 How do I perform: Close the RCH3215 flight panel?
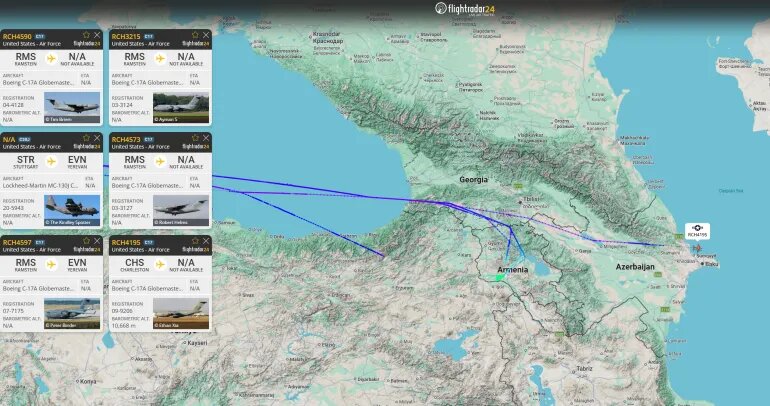tap(206, 35)
